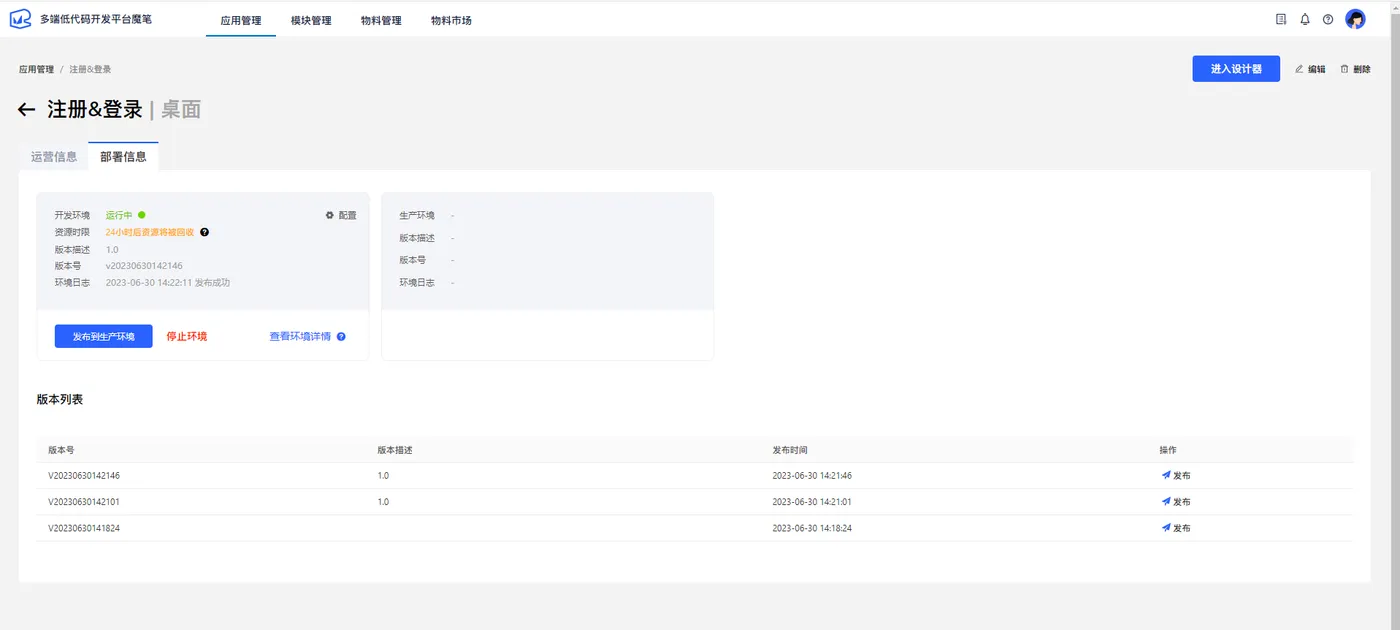Select the 部署信息 tab
Screen dimensions: 1400x630
pos(123,157)
